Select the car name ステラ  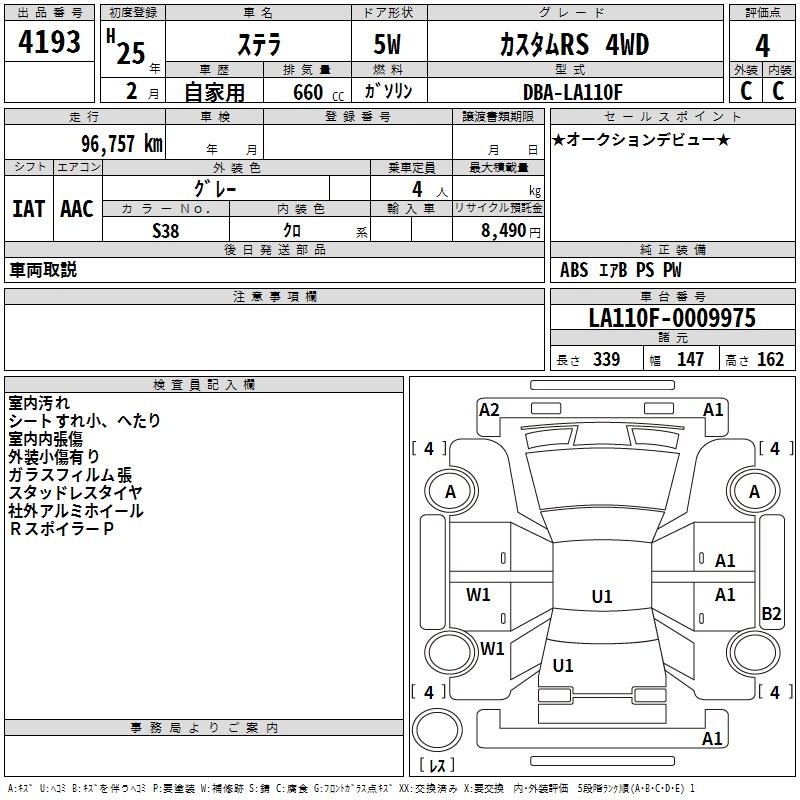259,44
